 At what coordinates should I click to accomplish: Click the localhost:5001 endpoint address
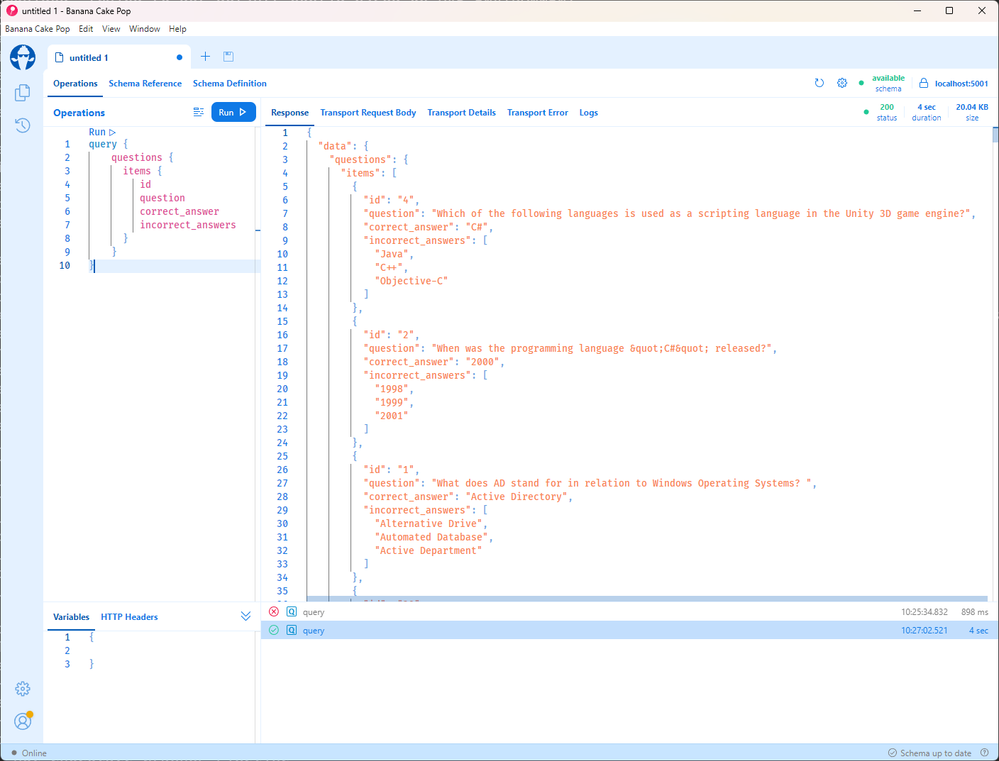click(x=961, y=83)
